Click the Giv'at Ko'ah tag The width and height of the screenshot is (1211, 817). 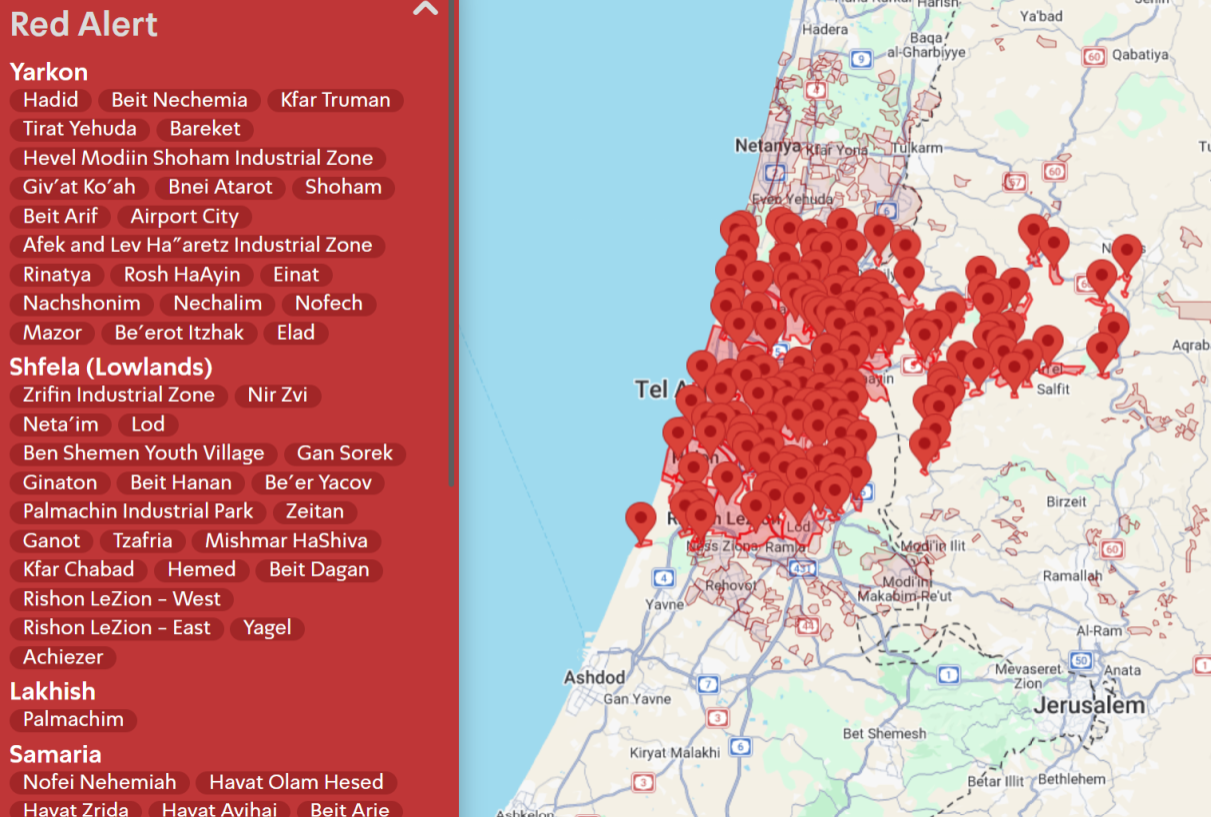[79, 187]
